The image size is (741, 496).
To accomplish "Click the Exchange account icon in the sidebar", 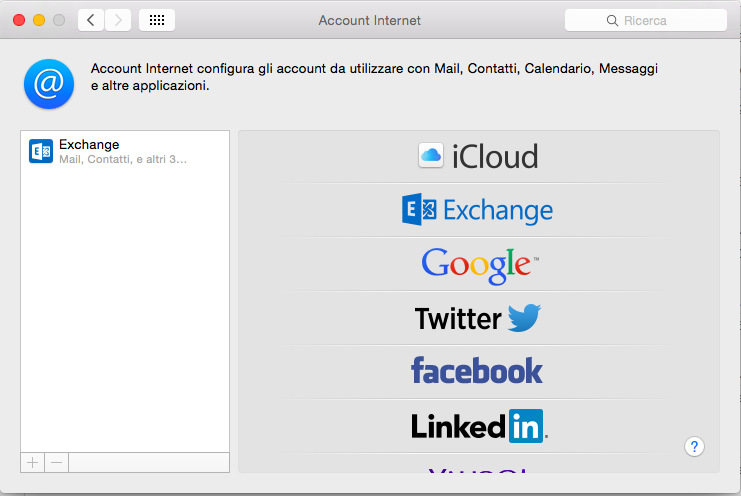I will click(x=41, y=151).
